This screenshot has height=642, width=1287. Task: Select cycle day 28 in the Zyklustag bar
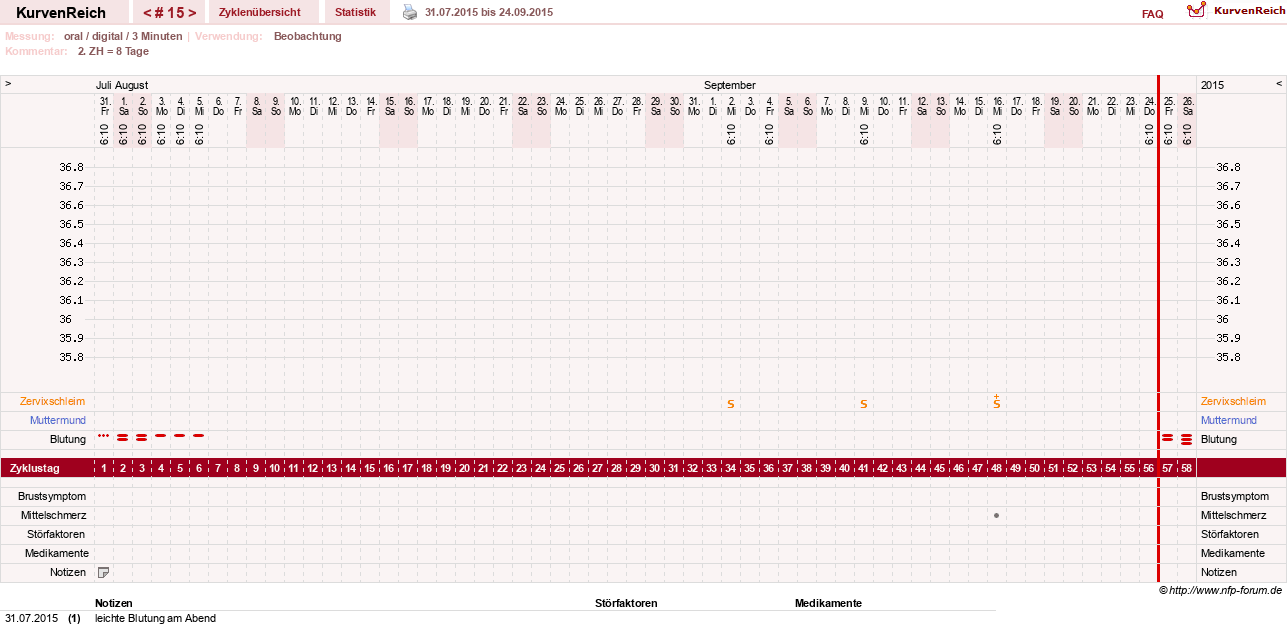pyautogui.click(x=617, y=468)
